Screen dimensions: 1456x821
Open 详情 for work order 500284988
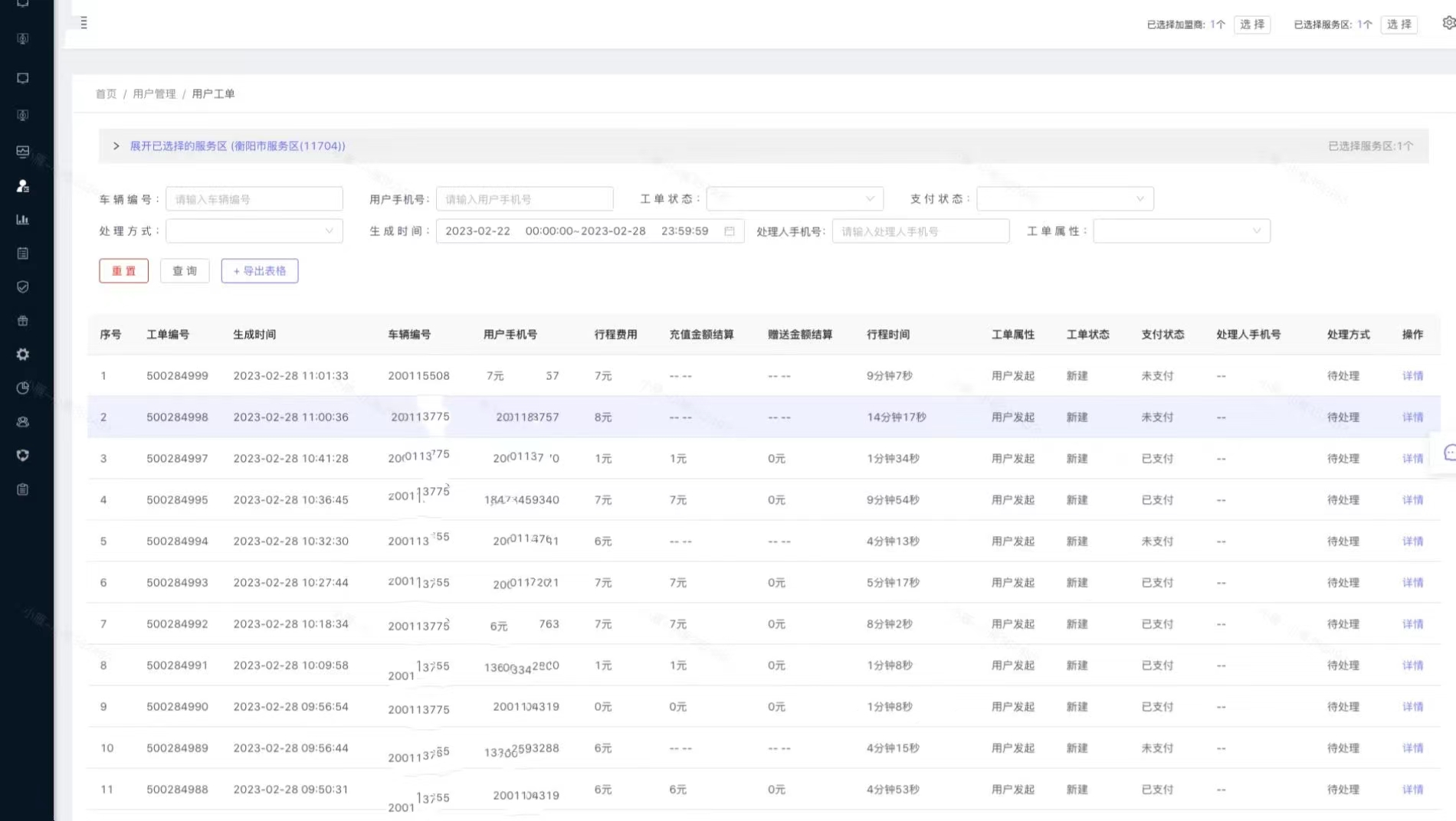(1412, 790)
